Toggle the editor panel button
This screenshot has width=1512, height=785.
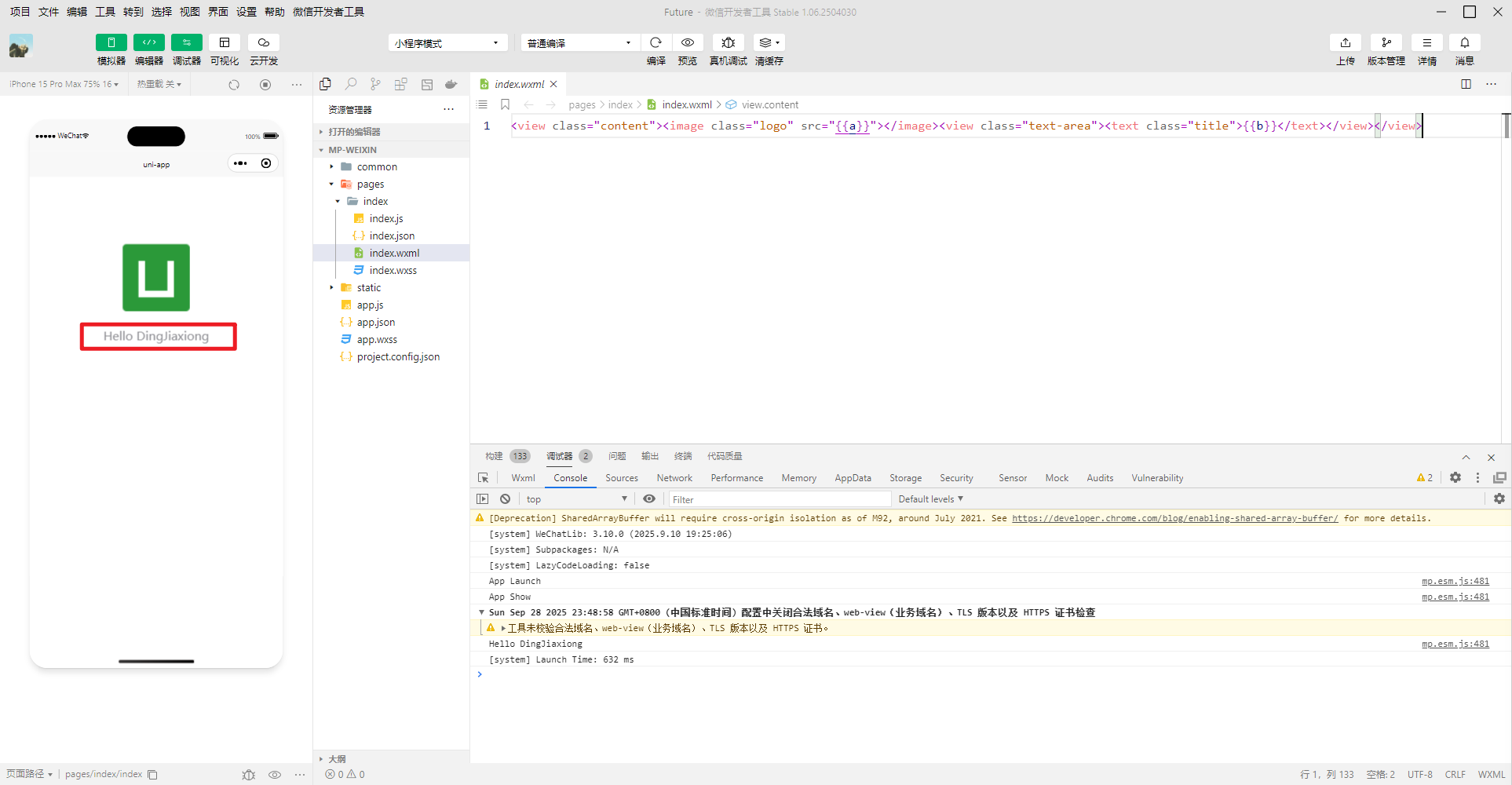click(x=149, y=42)
